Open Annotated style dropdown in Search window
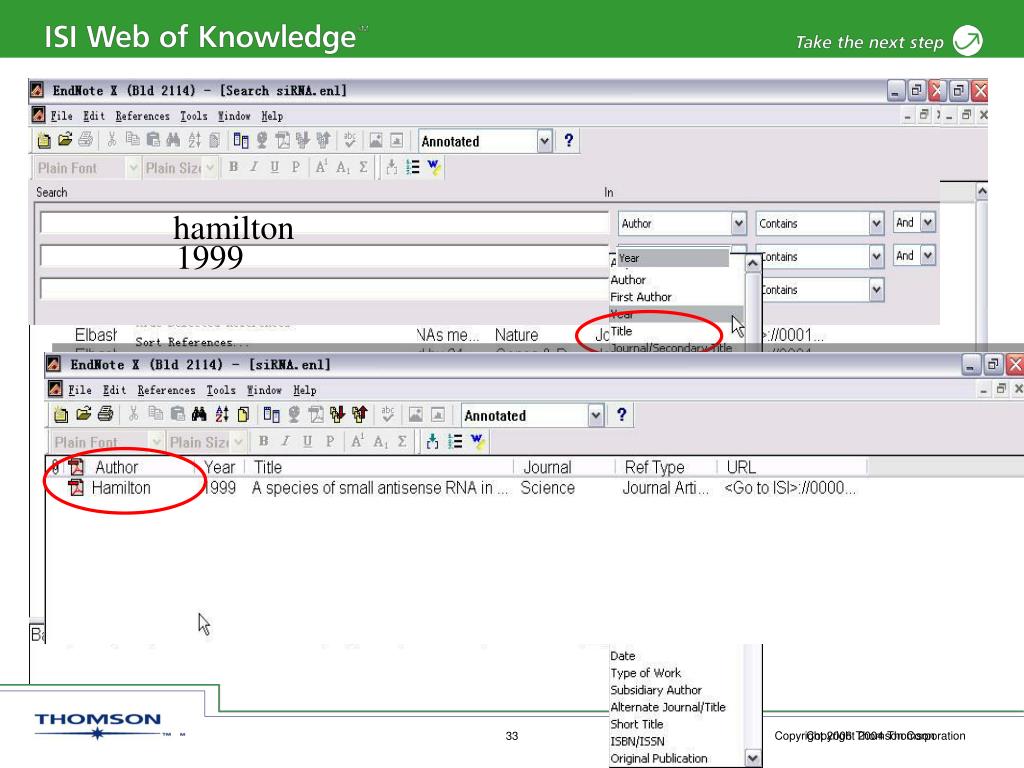Viewport: 1024px width, 768px height. click(544, 141)
